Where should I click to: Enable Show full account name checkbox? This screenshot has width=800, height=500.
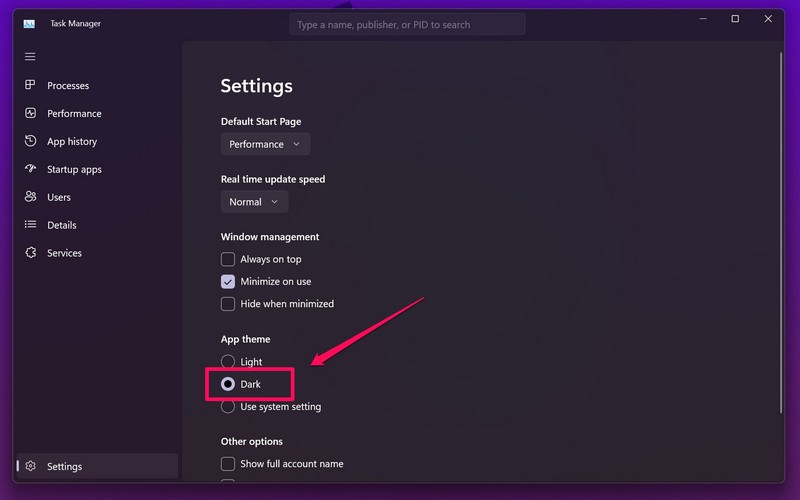(228, 464)
